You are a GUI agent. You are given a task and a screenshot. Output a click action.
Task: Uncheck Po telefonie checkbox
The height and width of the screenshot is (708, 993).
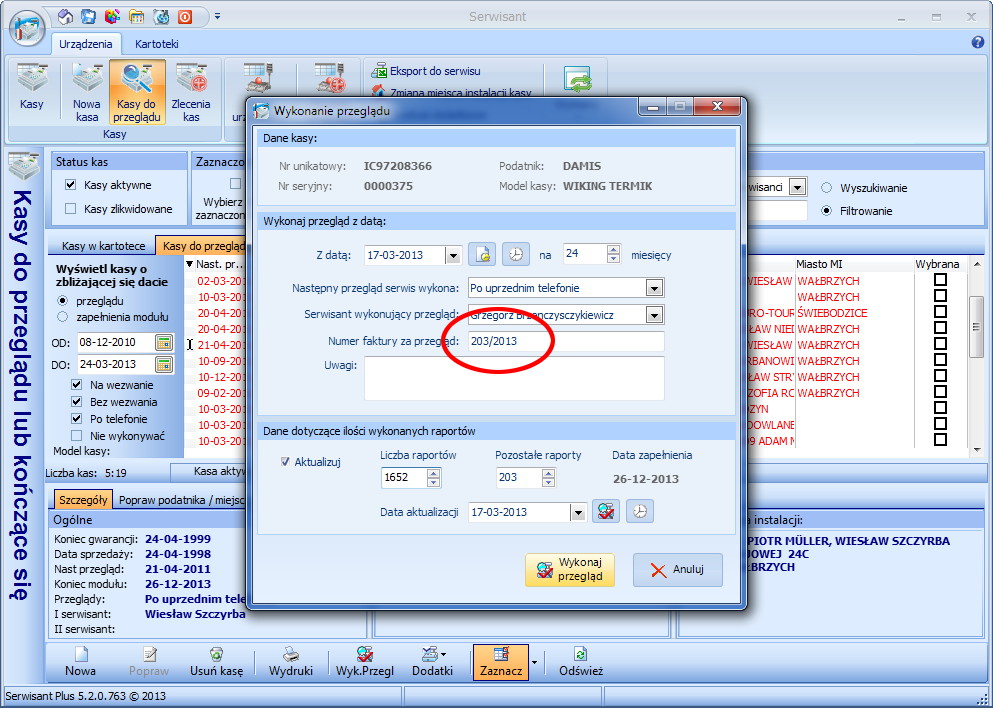[x=77, y=419]
